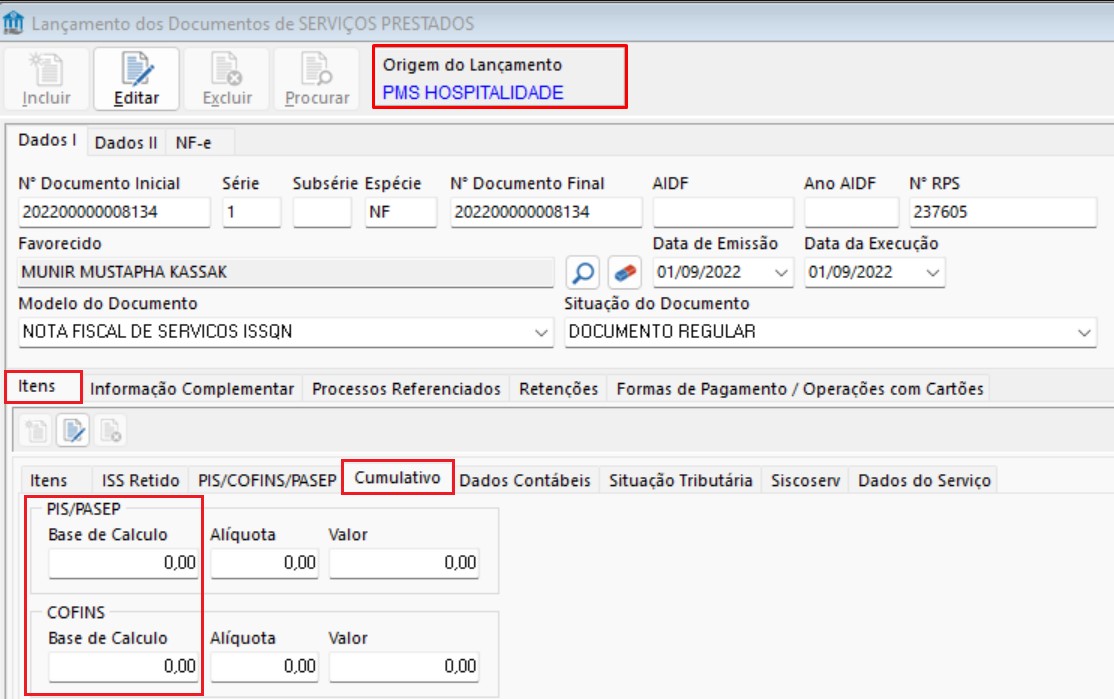This screenshot has width=1114, height=699.
Task: Open the Dados Contábeis sub-tab
Action: pyautogui.click(x=525, y=481)
